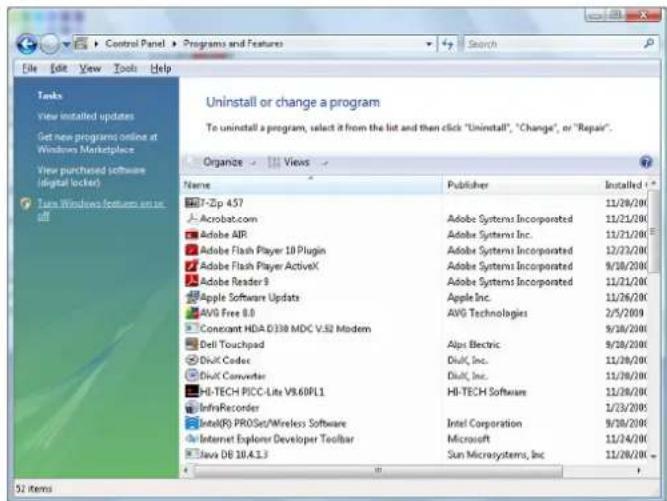The width and height of the screenshot is (667, 501).
Task: Click Turn Windows features on or off
Action: click(x=101, y=210)
